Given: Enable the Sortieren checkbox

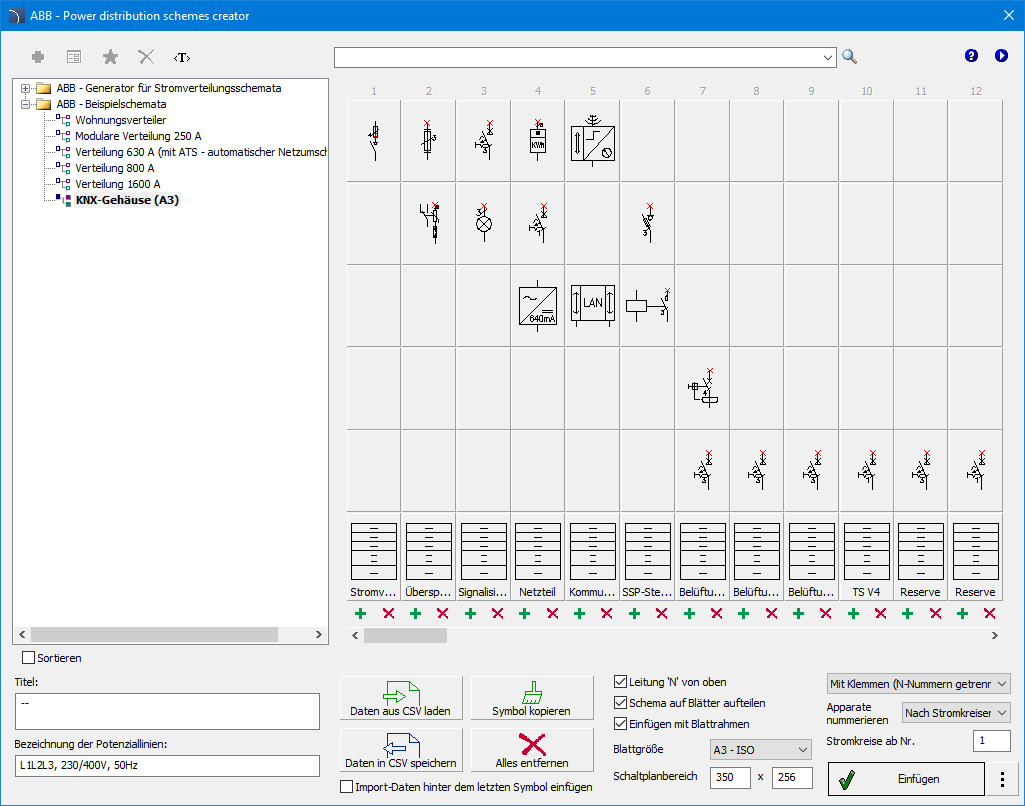Looking at the screenshot, I should tap(29, 658).
